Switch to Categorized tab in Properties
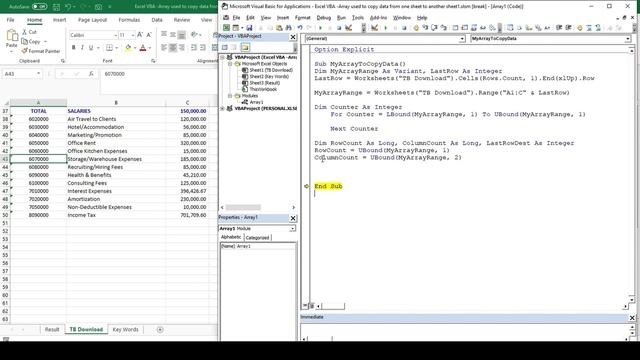Viewport: 640px width, 360px height. point(257,238)
